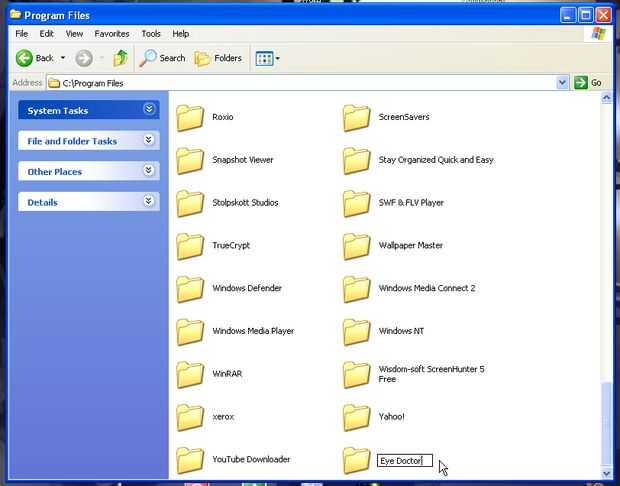Viewport: 620px width, 486px height.
Task: Click the Program Files title bar folder icon
Action: tap(15, 15)
